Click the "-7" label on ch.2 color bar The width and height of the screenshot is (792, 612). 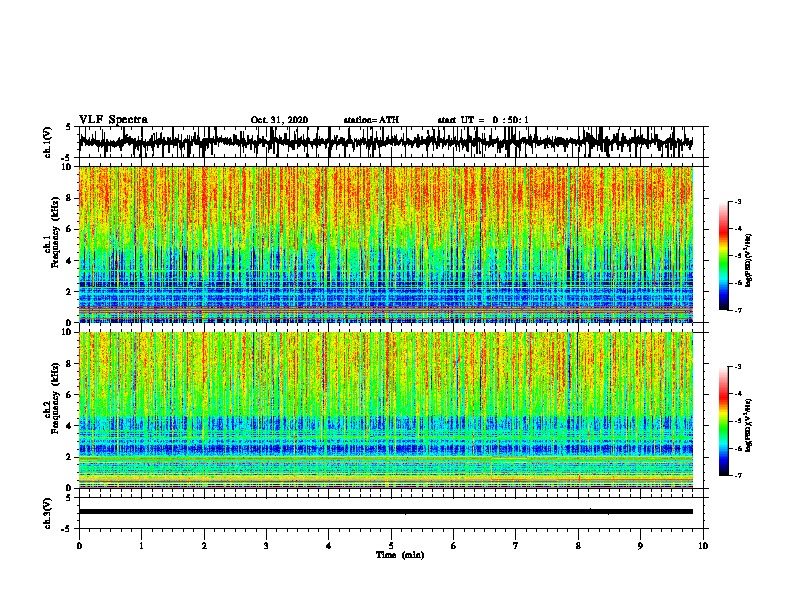point(738,475)
